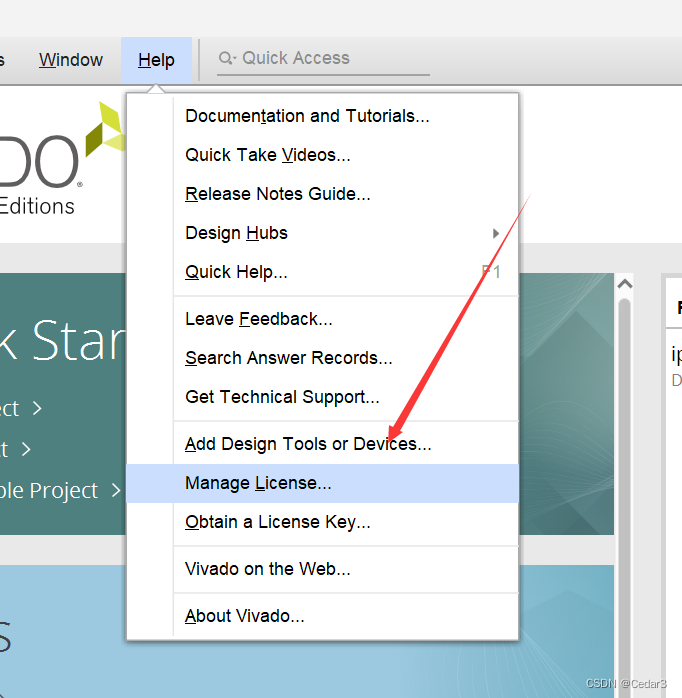Click the Design Hubs submenu arrow

click(495, 233)
